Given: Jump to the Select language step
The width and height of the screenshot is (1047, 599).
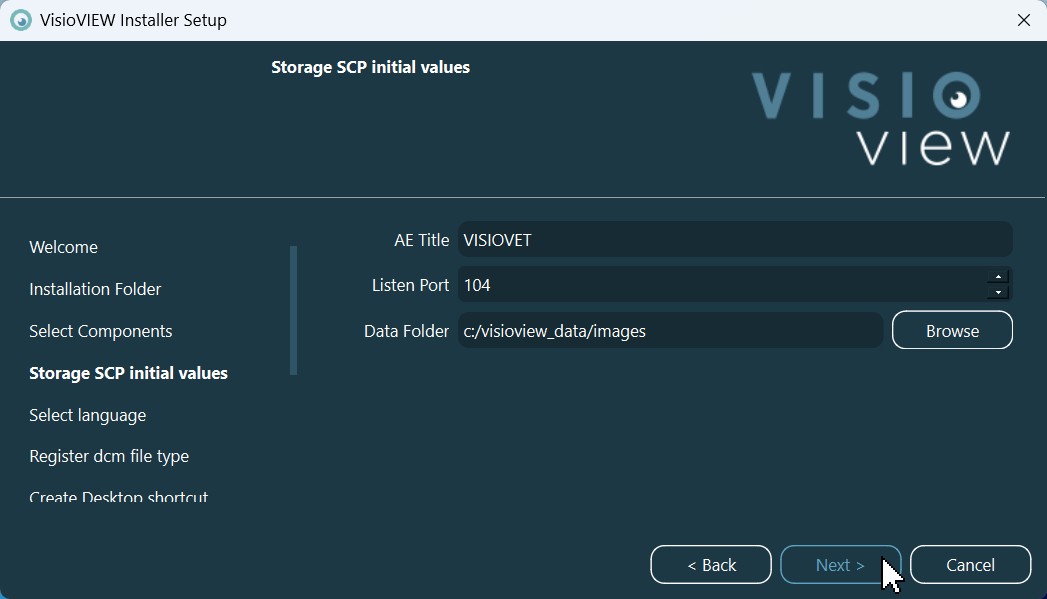Looking at the screenshot, I should pos(88,415).
